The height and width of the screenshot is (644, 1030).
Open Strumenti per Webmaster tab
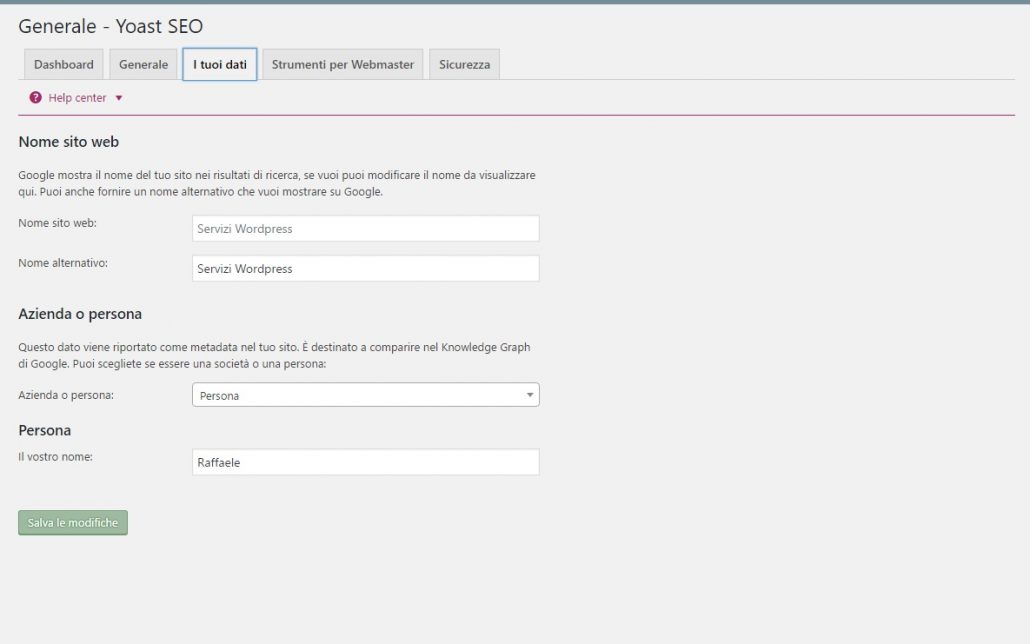343,64
